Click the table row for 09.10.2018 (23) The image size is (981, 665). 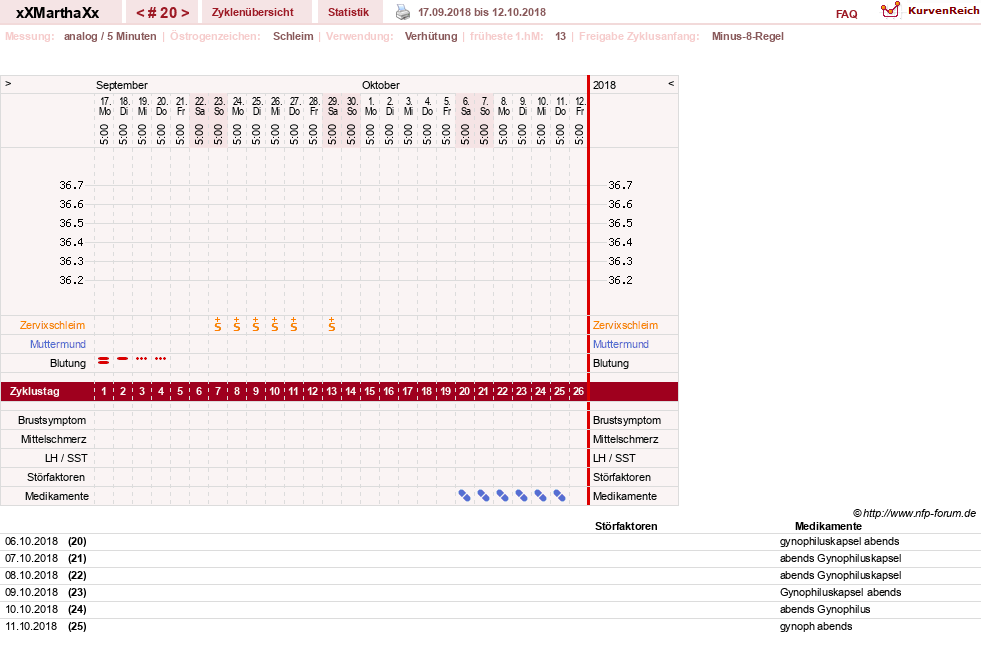point(490,592)
